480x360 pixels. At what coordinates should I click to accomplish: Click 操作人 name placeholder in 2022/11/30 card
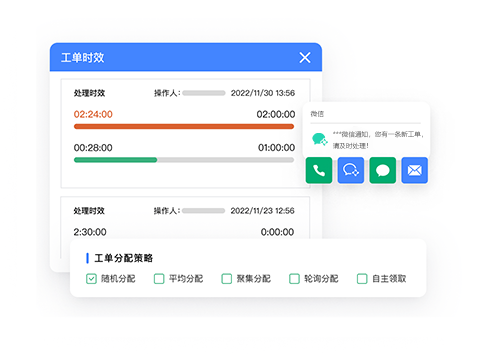(x=204, y=93)
